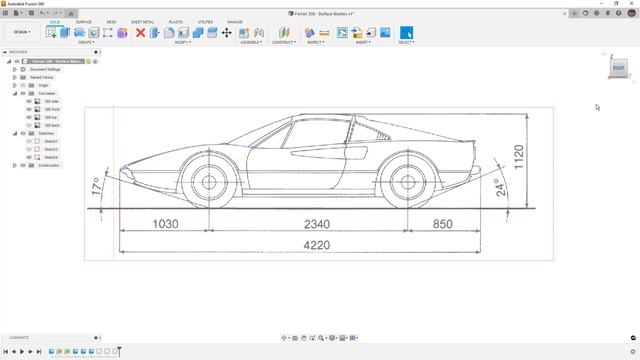Image resolution: width=640 pixels, height=360 pixels.
Task: Click the red Delete X icon
Action: [x=140, y=33]
